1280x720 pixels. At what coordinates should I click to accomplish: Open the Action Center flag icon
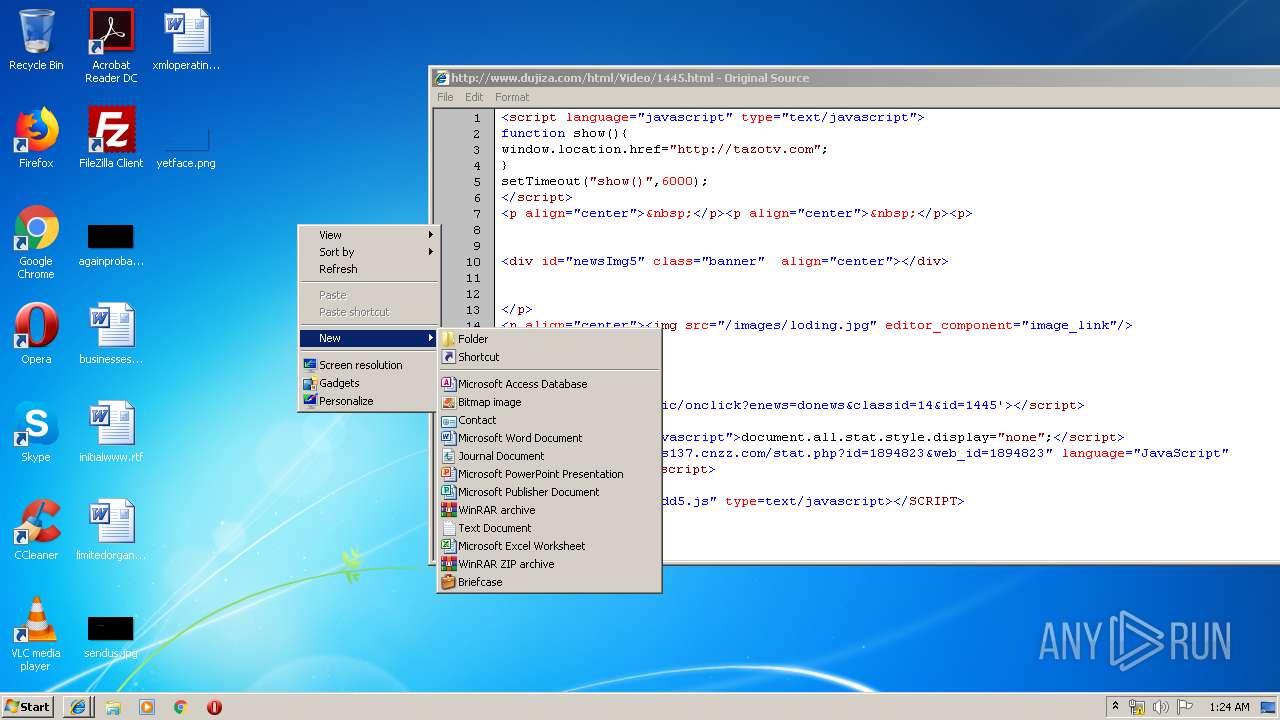tap(1185, 707)
